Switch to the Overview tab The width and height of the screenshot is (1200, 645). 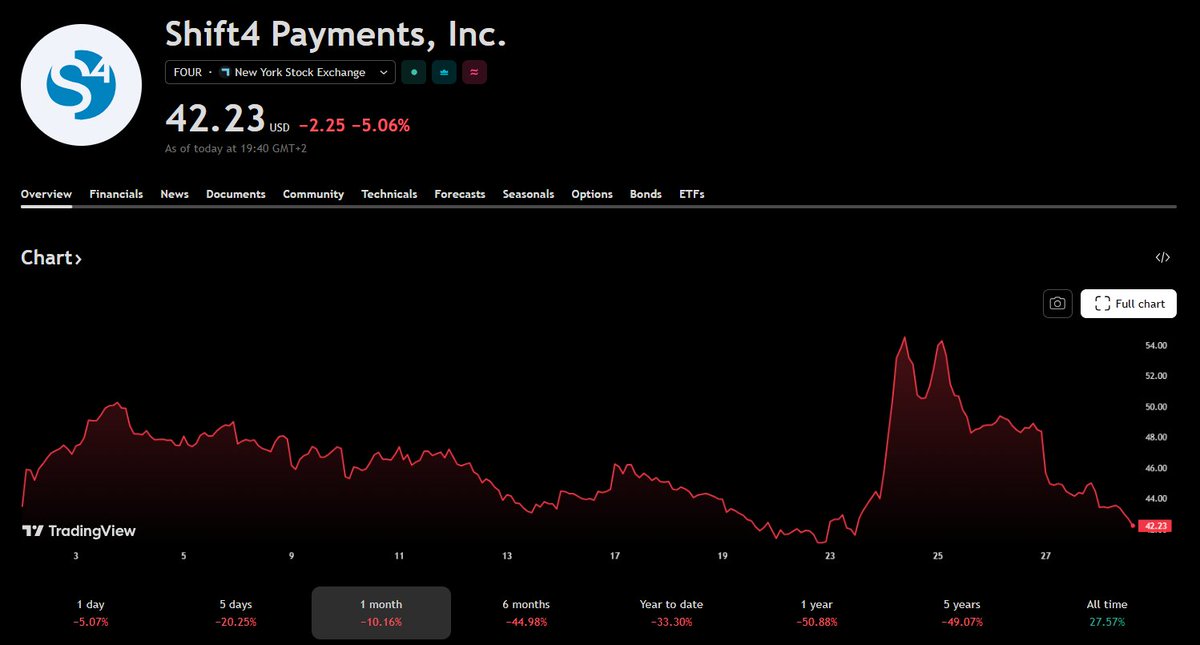click(x=46, y=194)
